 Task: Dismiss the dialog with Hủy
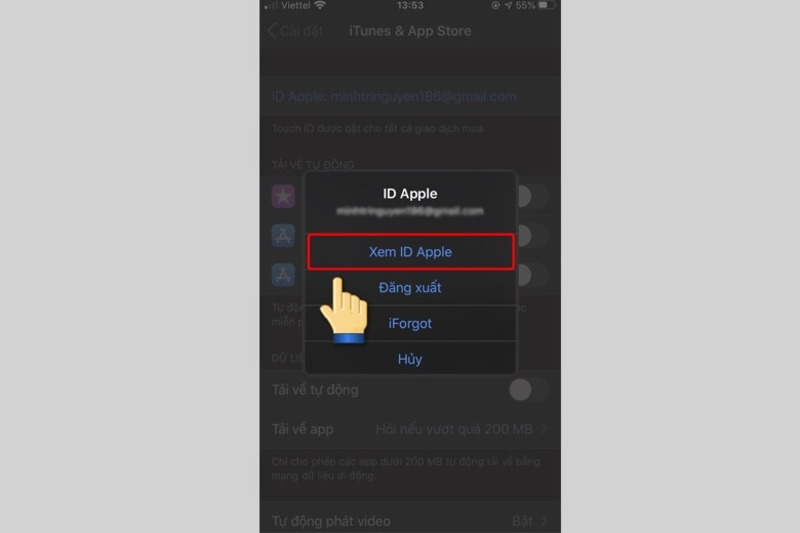click(x=410, y=359)
